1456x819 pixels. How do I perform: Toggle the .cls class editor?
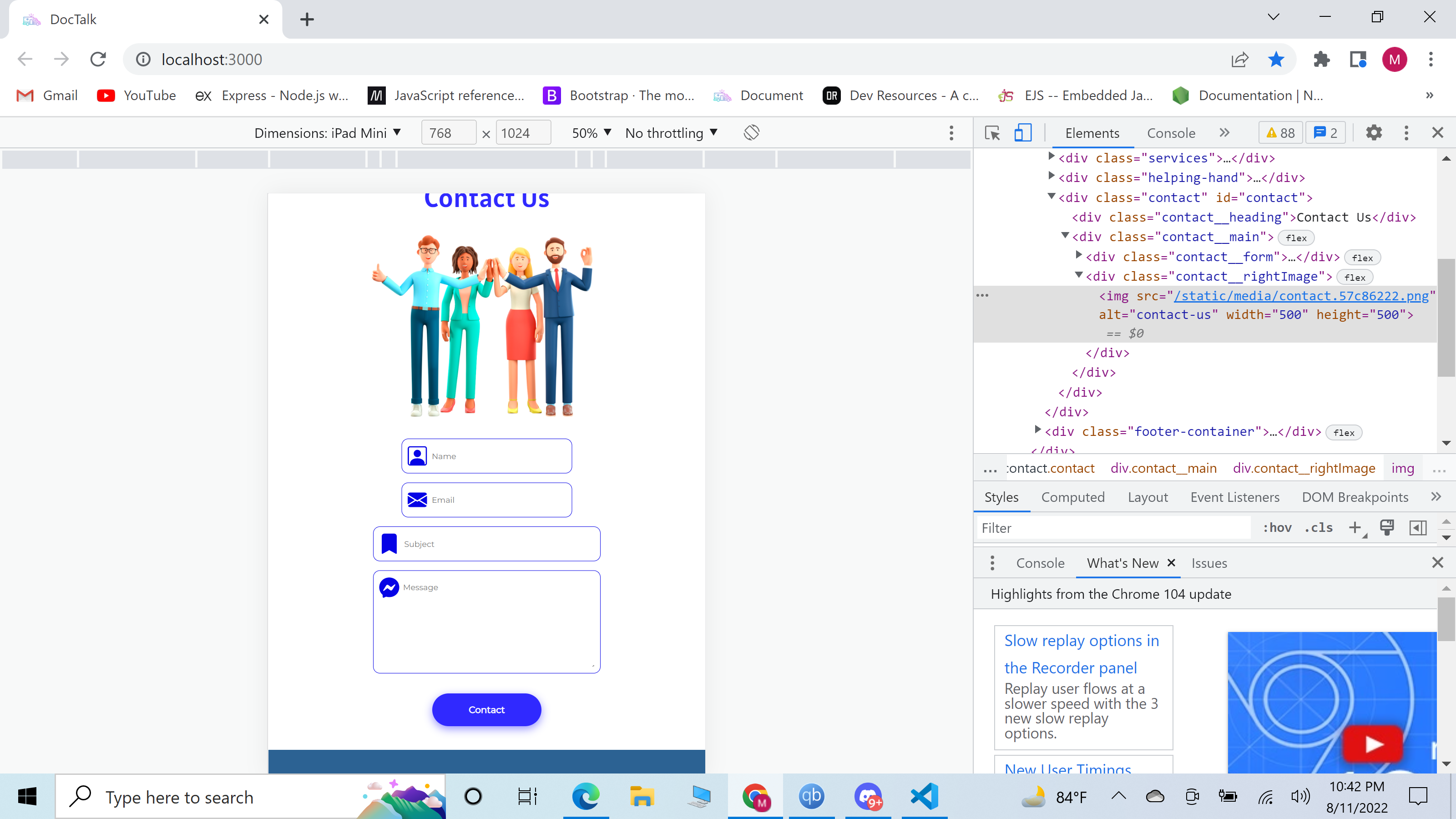coord(1319,527)
